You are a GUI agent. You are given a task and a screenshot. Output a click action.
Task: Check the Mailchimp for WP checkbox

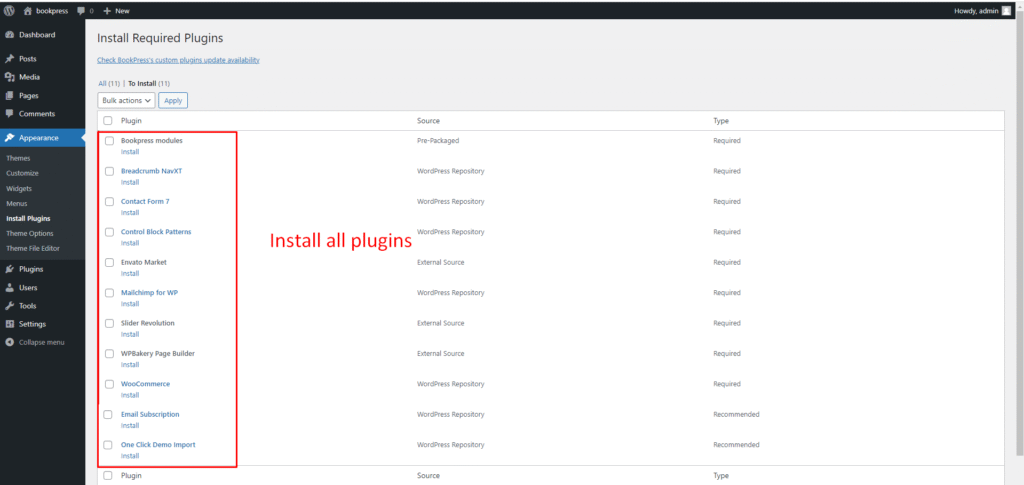pos(109,293)
